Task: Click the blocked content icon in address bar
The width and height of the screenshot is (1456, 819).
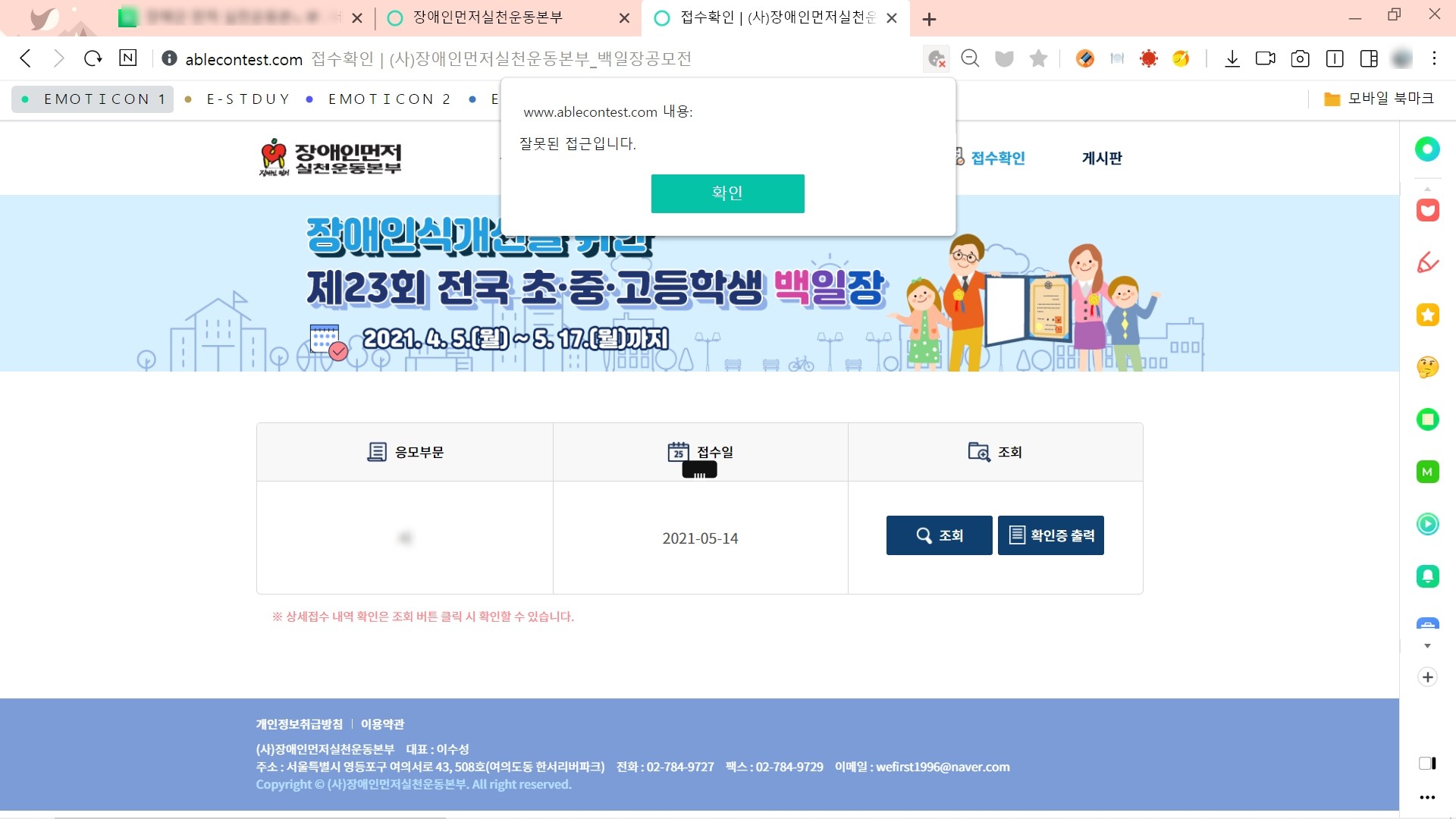Action: (x=937, y=58)
